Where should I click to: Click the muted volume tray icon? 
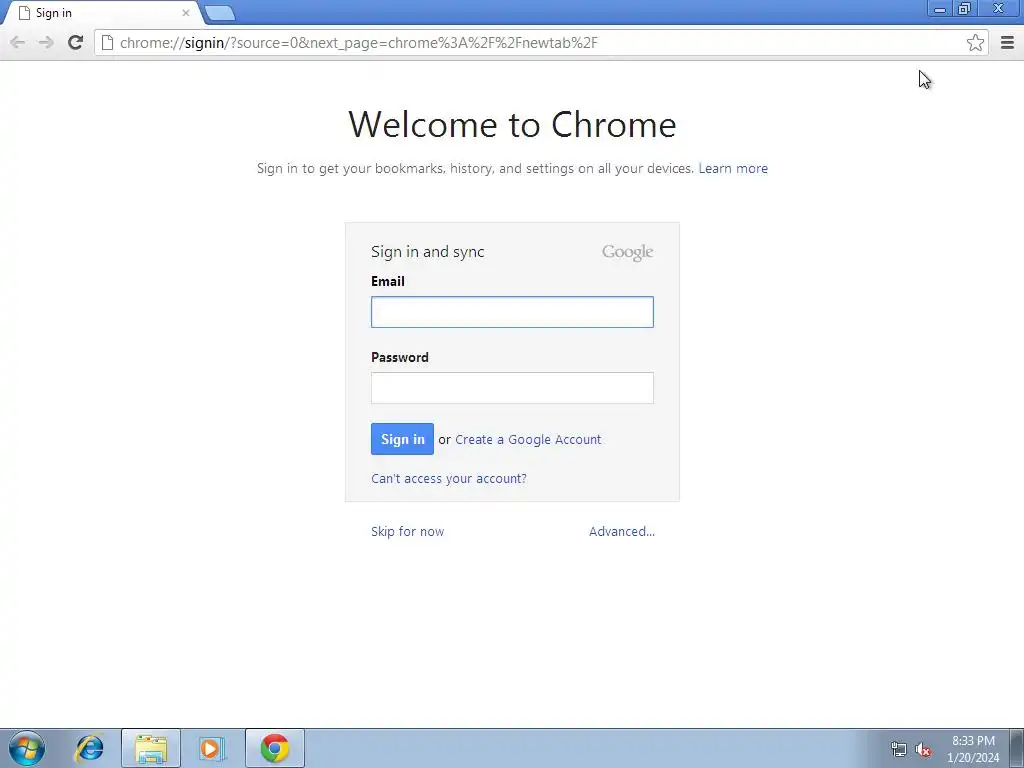tap(923, 749)
